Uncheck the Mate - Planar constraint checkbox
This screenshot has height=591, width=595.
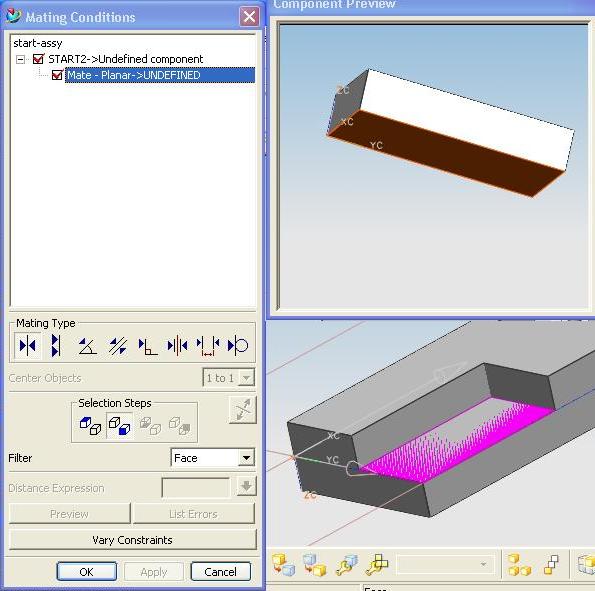(57, 75)
